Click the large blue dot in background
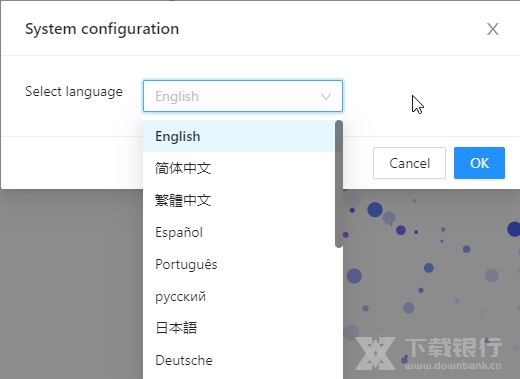The width and height of the screenshot is (520, 379). [375, 210]
